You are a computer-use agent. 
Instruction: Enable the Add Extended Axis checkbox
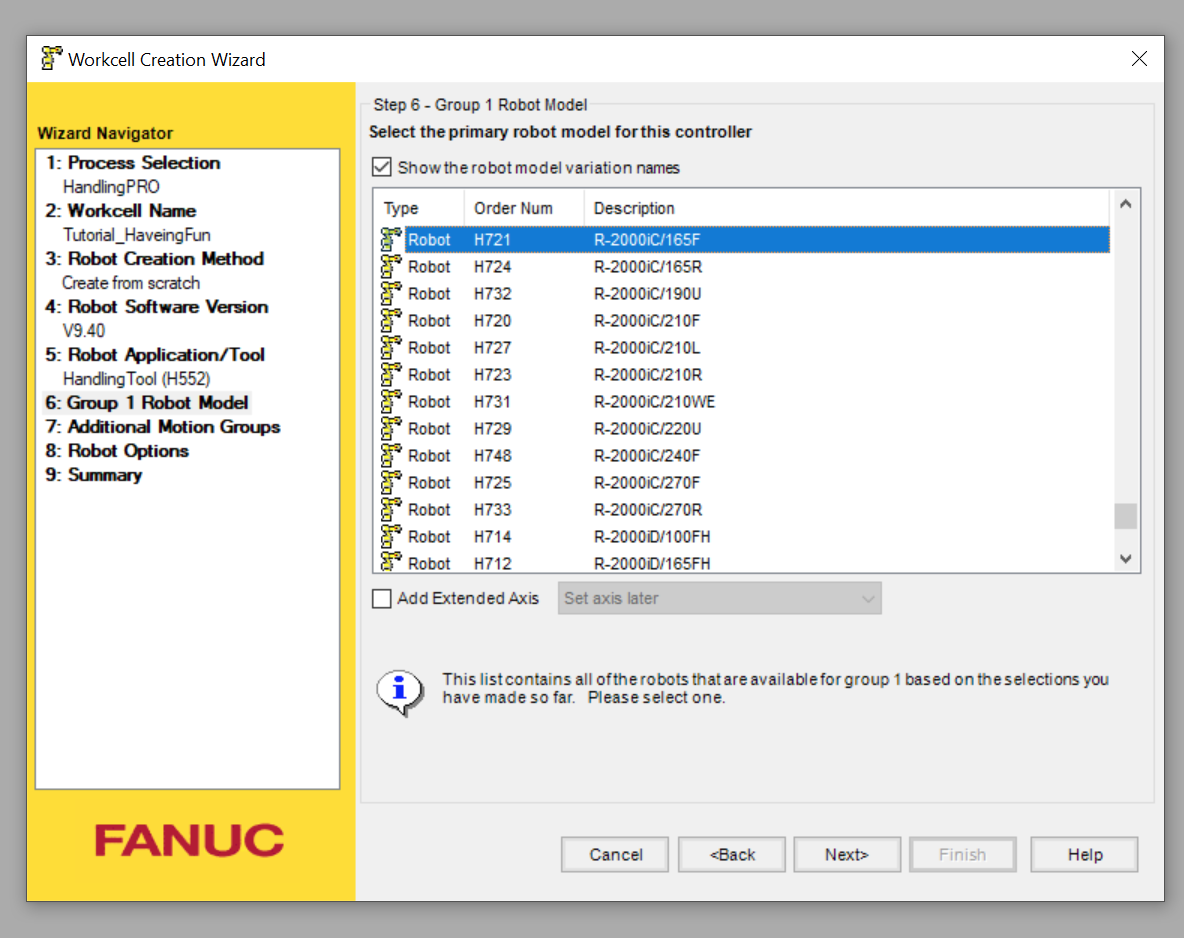(x=382, y=599)
